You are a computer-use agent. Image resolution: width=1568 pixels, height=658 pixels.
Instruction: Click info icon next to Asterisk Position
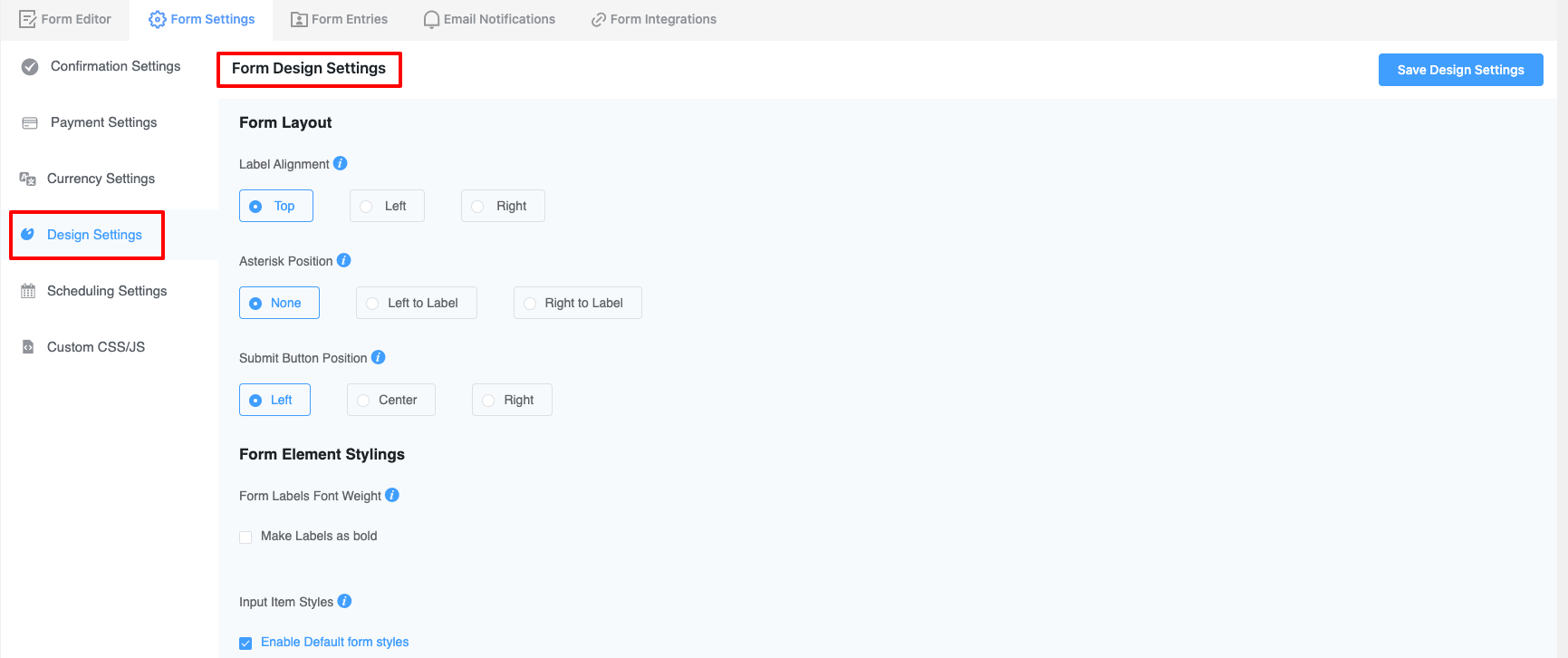(x=344, y=260)
